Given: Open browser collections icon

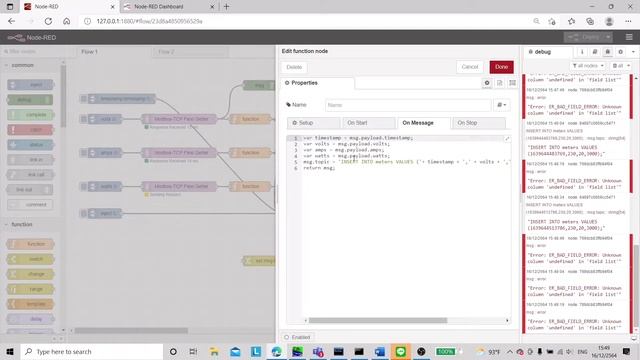Looking at the screenshot, I should [590, 21].
